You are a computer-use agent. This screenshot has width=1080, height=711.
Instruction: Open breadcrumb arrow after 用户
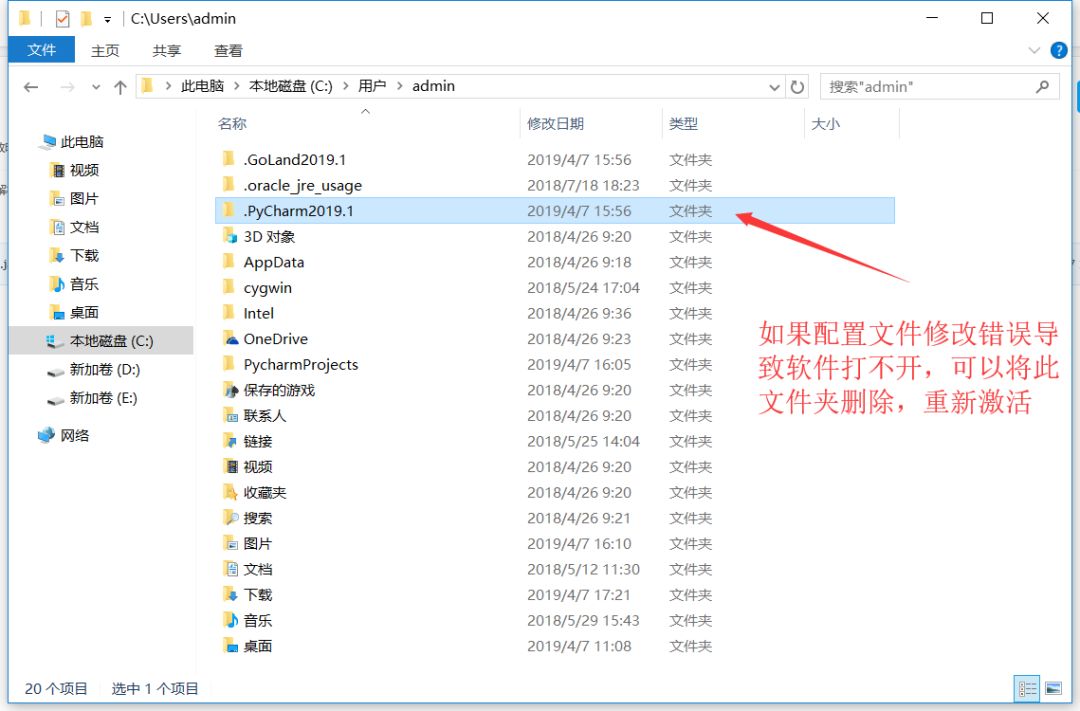(402, 86)
